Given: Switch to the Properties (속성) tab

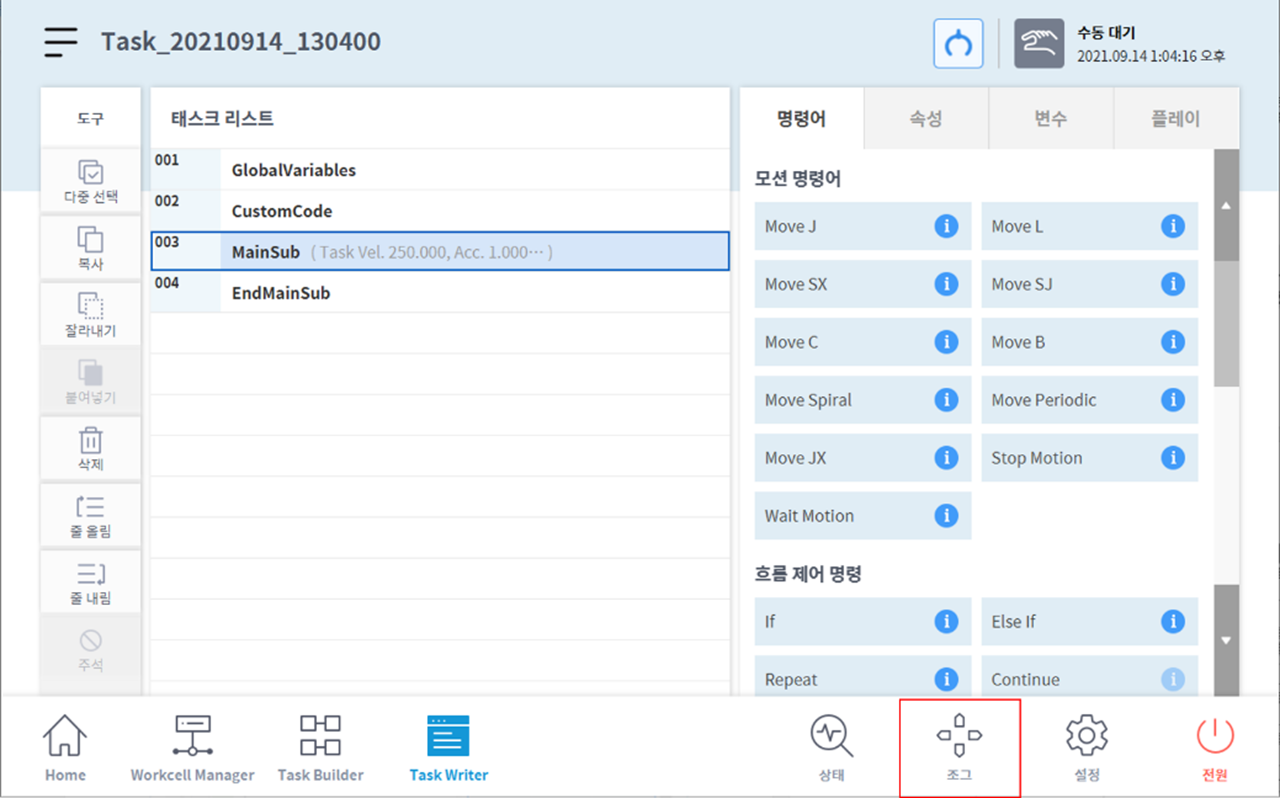Looking at the screenshot, I should pyautogui.click(x=925, y=118).
